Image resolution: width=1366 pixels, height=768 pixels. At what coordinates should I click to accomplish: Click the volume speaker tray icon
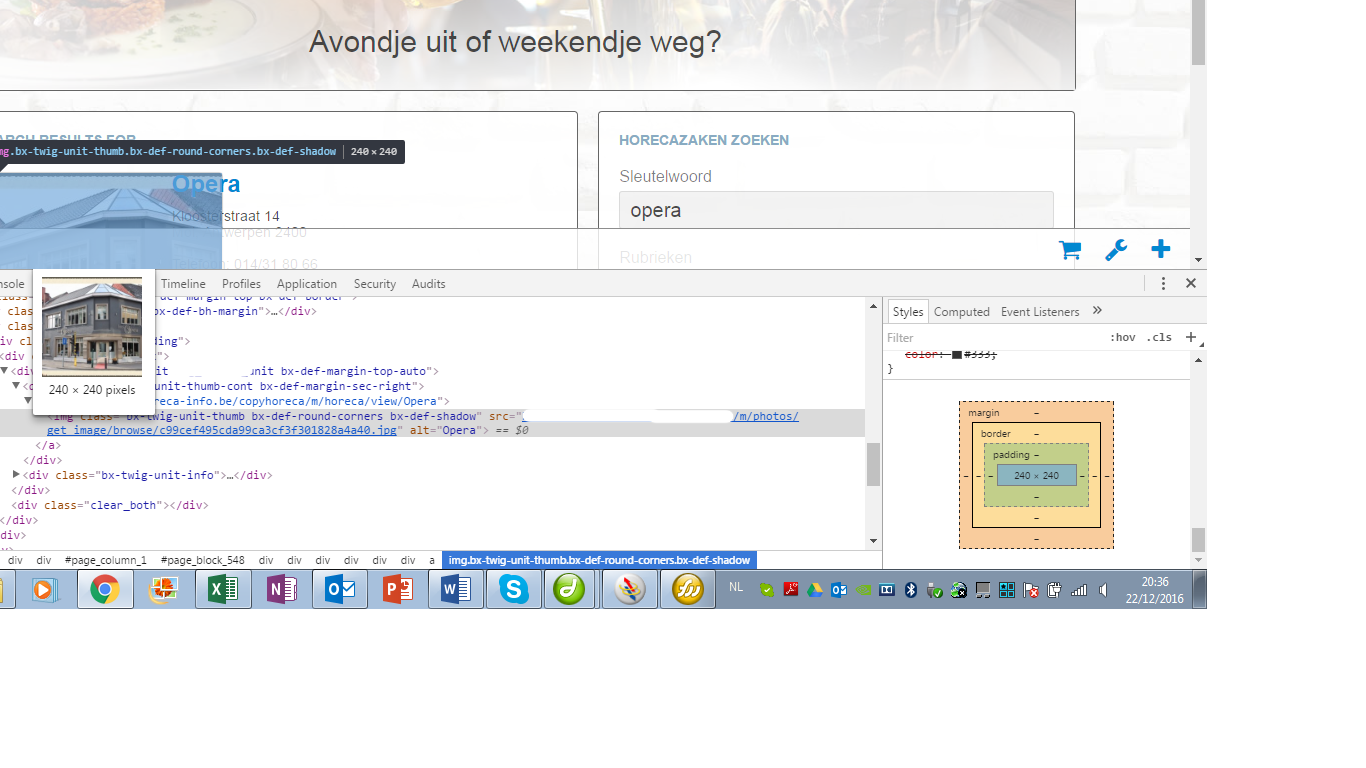[1103, 590]
